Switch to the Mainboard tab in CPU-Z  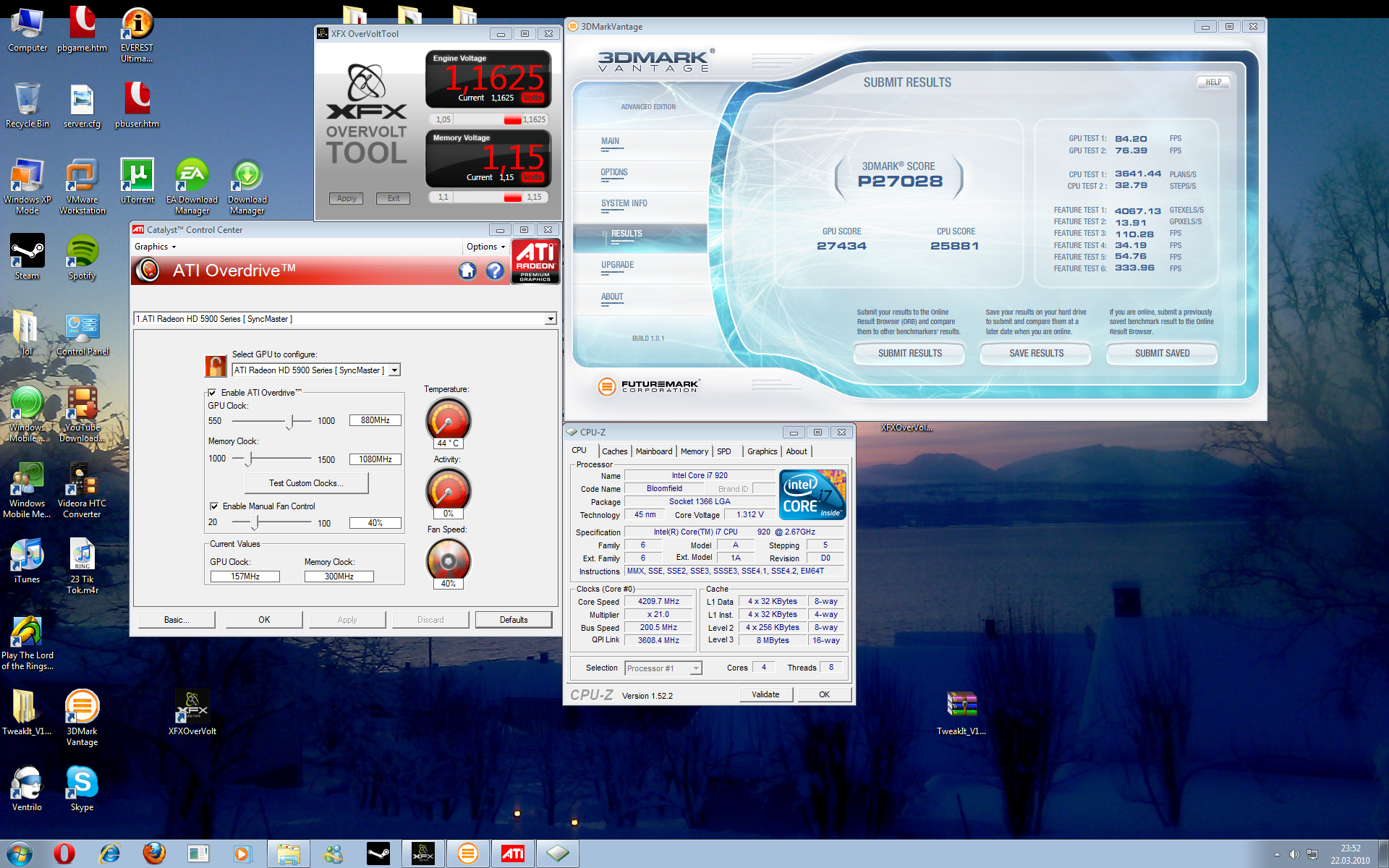pos(654,451)
